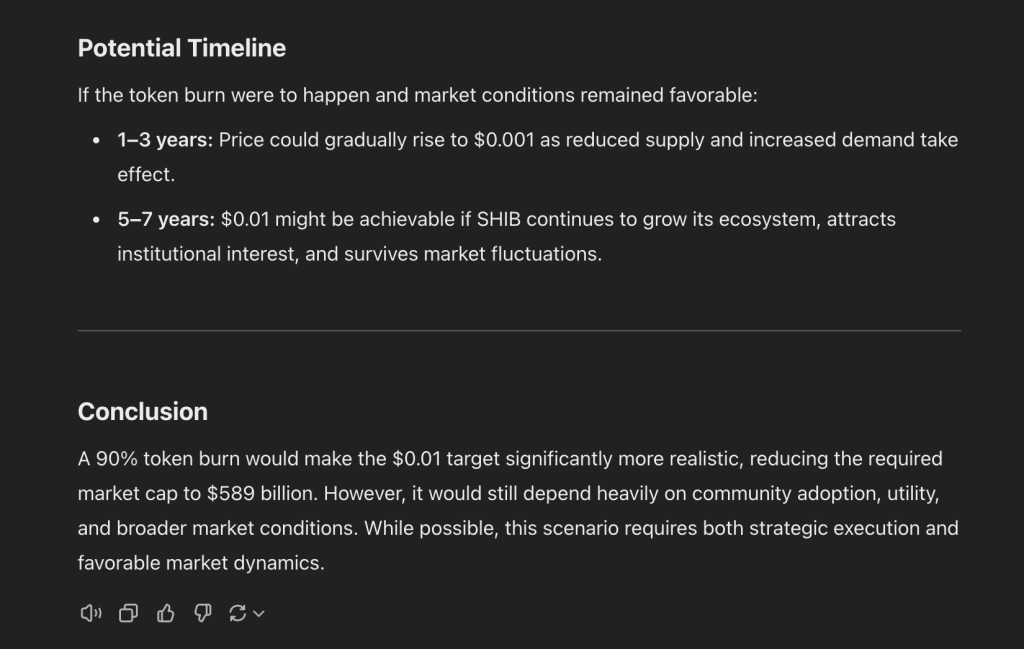Regenerate the response using the refresh icon

pos(238,613)
